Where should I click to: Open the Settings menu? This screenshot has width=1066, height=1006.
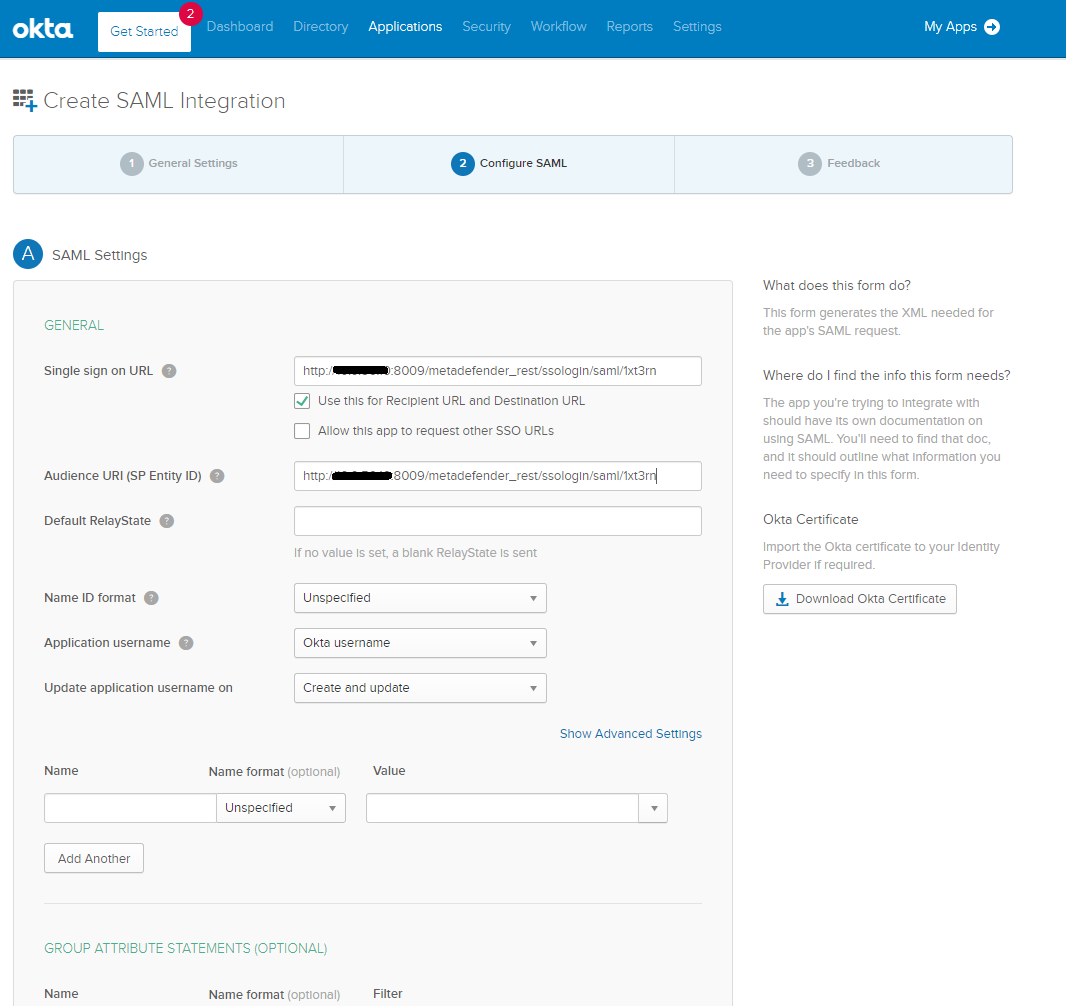click(x=698, y=27)
